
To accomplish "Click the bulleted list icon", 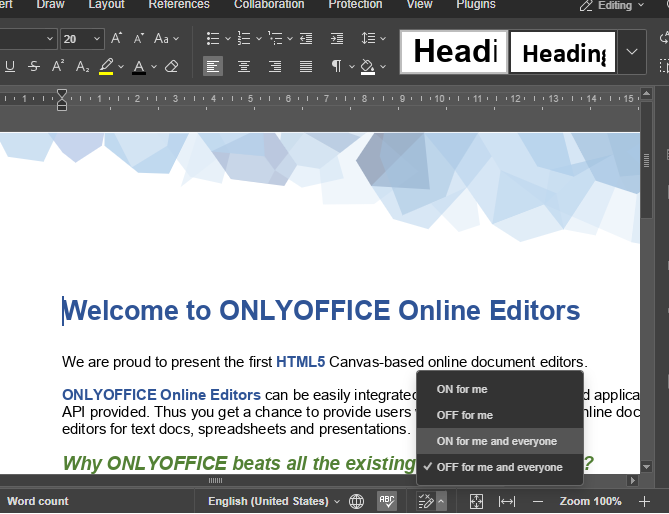I will click(213, 39).
